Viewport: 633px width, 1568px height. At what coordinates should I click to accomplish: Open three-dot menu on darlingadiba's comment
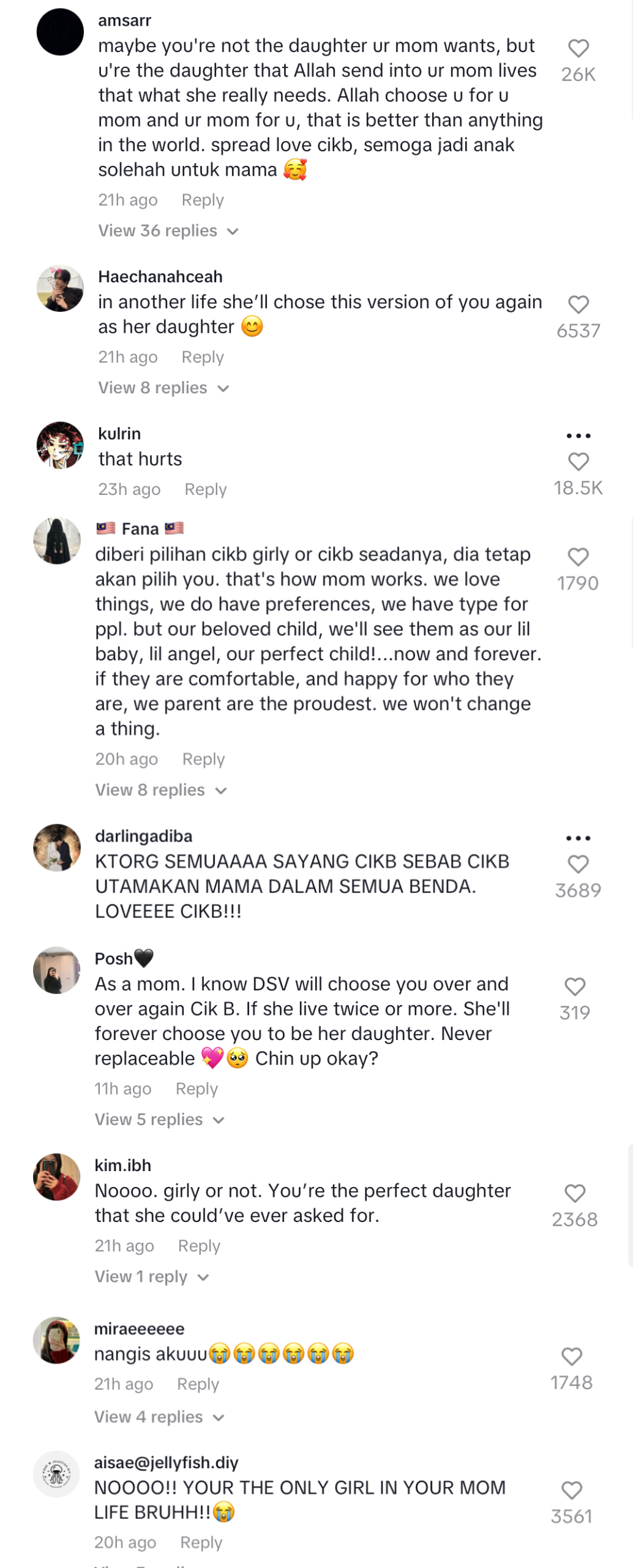[578, 838]
